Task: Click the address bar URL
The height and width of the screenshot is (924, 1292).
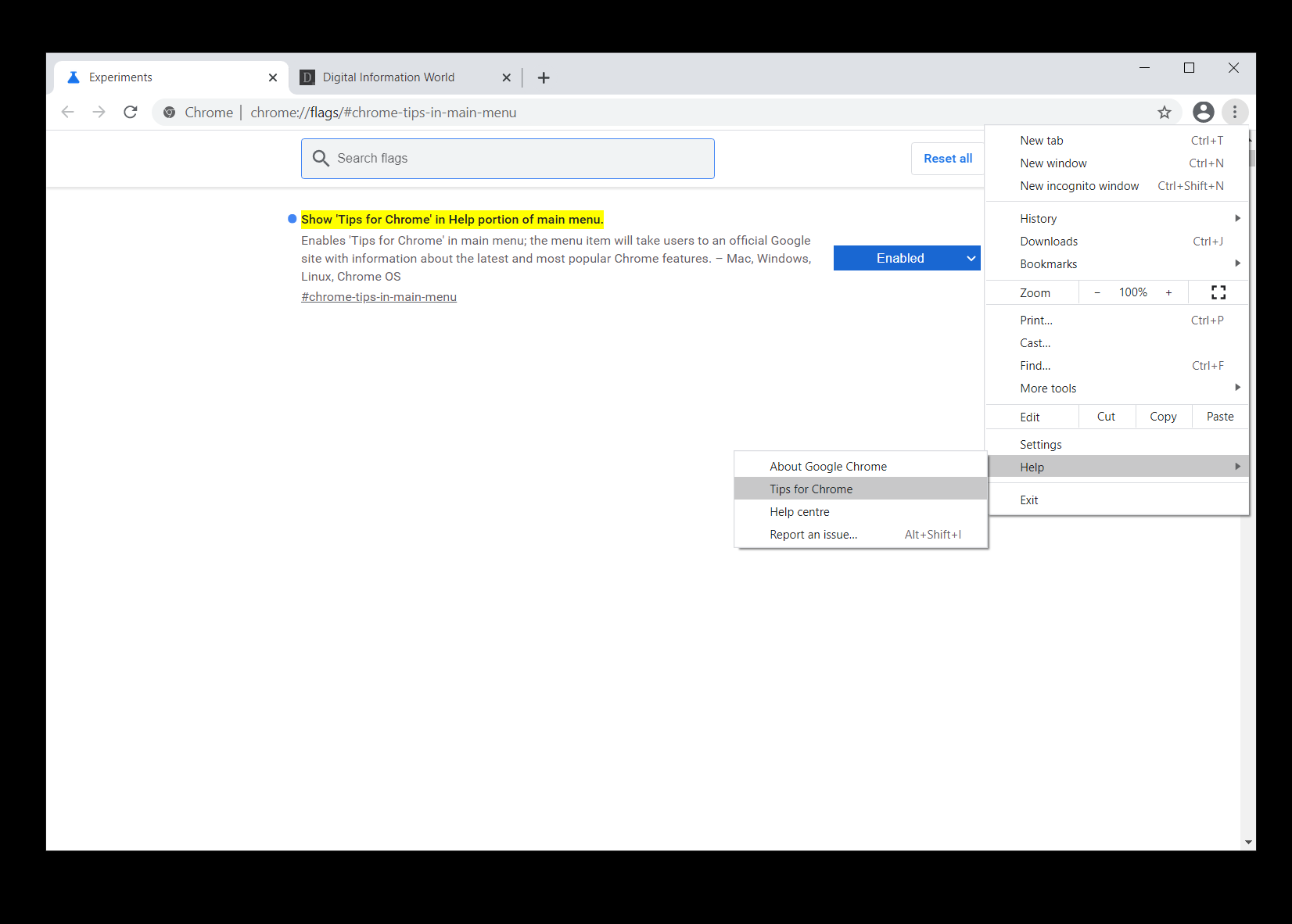Action: click(383, 113)
